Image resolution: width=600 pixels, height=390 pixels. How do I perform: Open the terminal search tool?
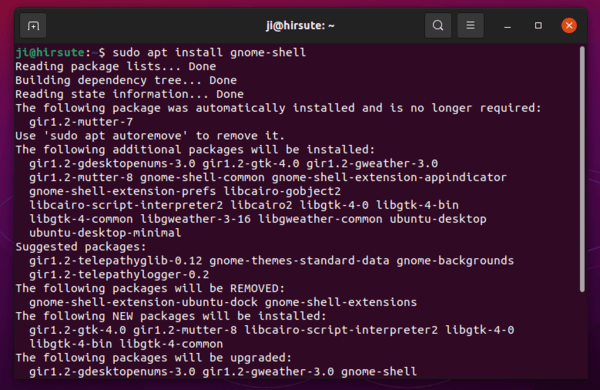tap(438, 26)
